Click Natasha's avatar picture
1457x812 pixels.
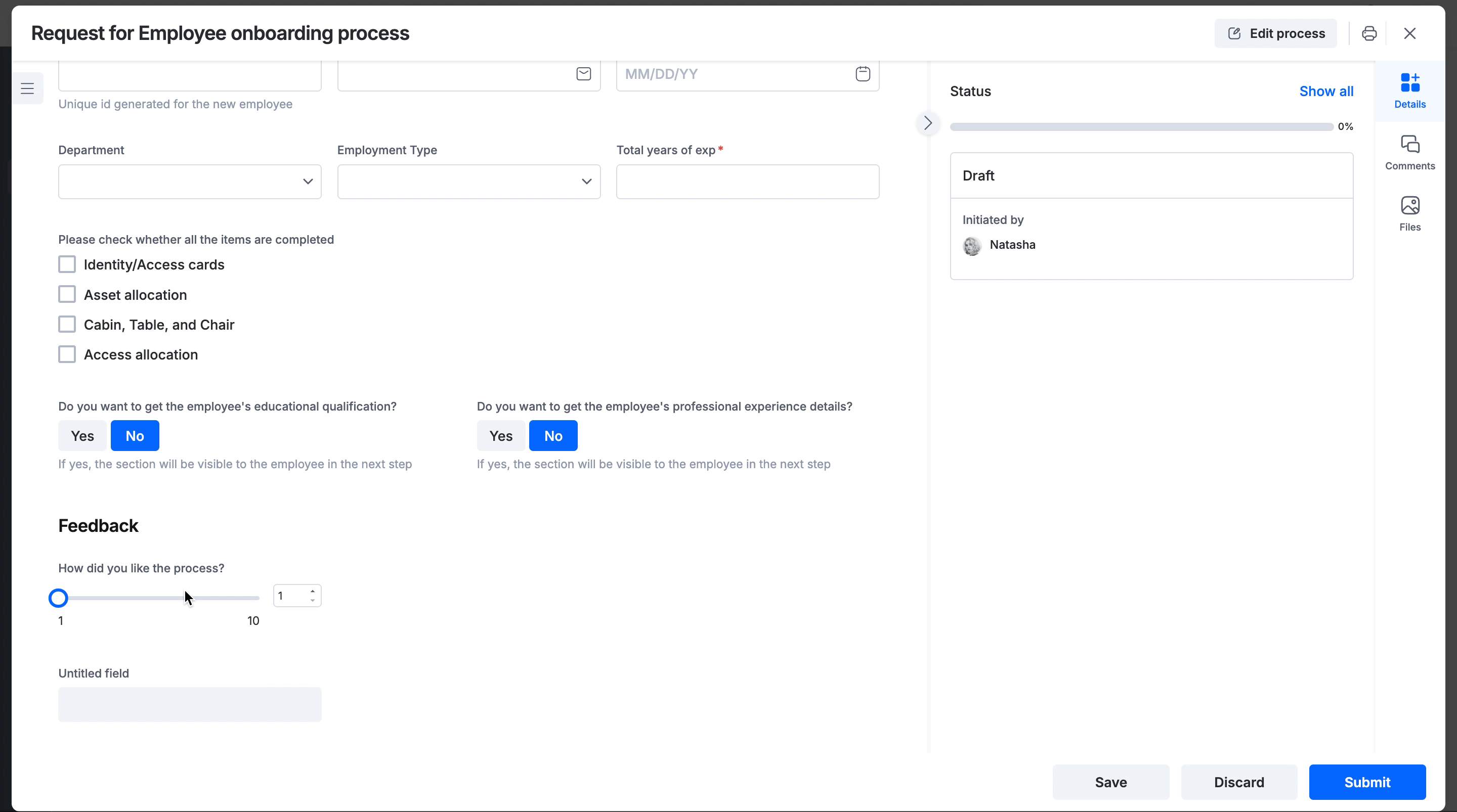pos(972,246)
